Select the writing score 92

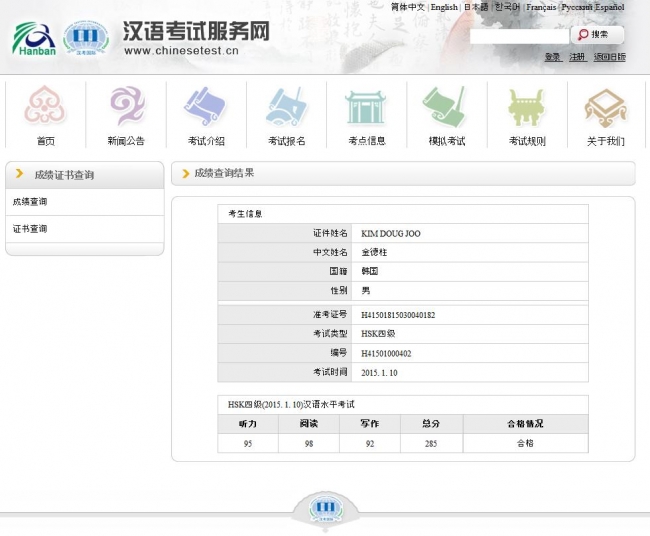(x=370, y=444)
